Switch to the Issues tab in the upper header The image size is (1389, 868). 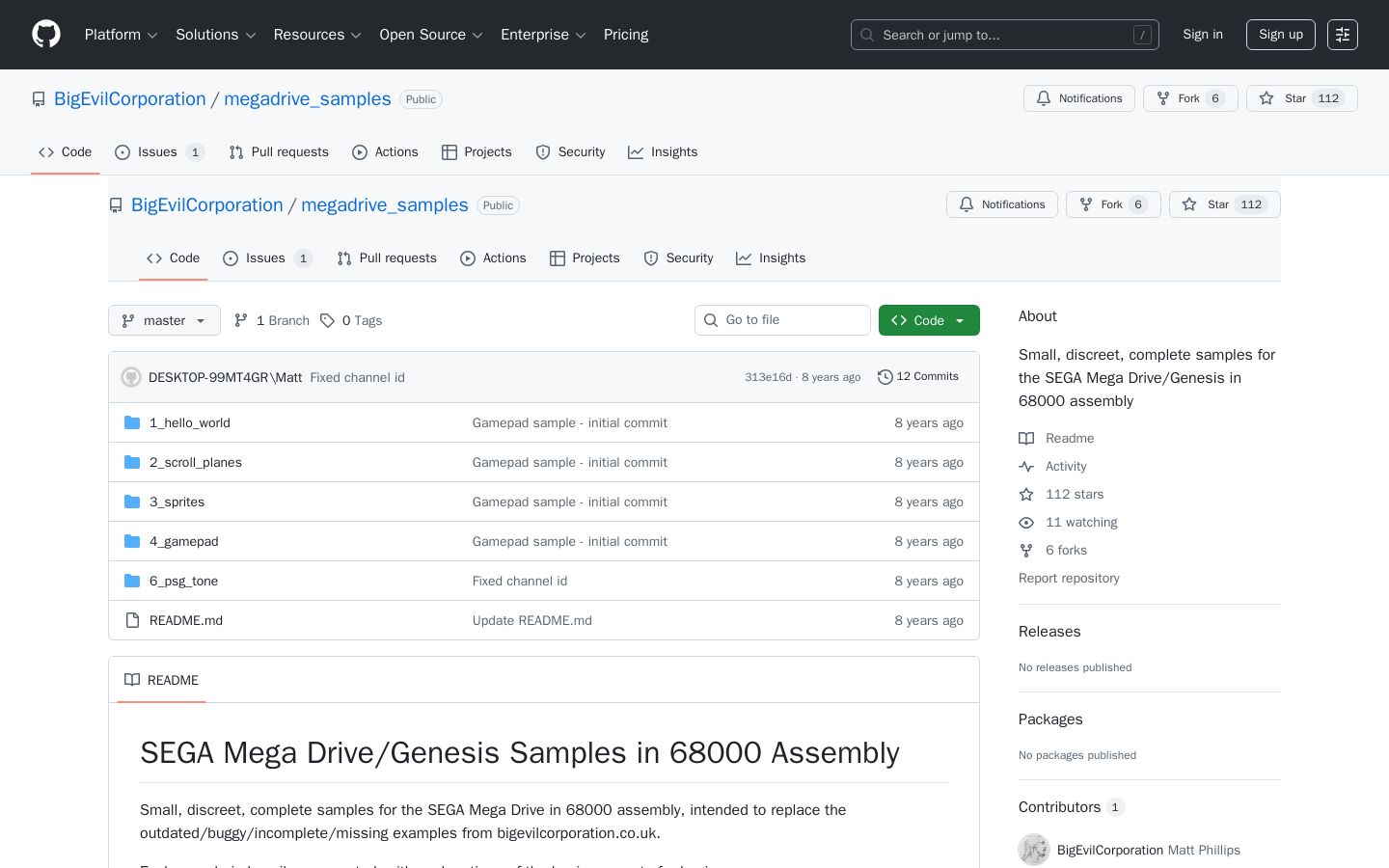pyautogui.click(x=159, y=152)
